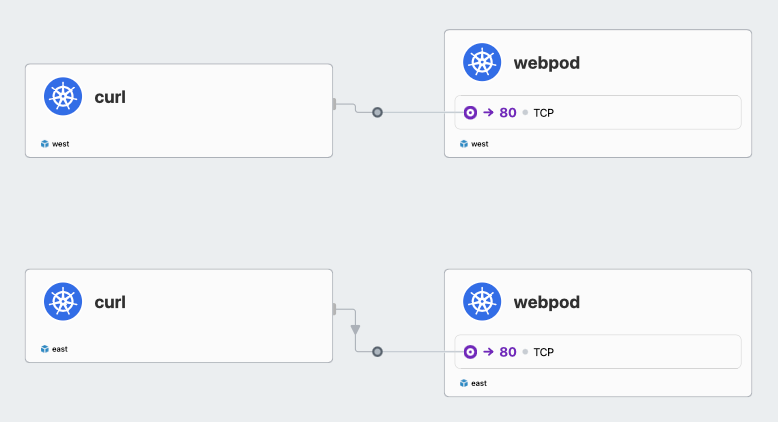Viewport: 778px width, 422px height.
Task: Select the flow circle node on west connection
Action: point(378,113)
